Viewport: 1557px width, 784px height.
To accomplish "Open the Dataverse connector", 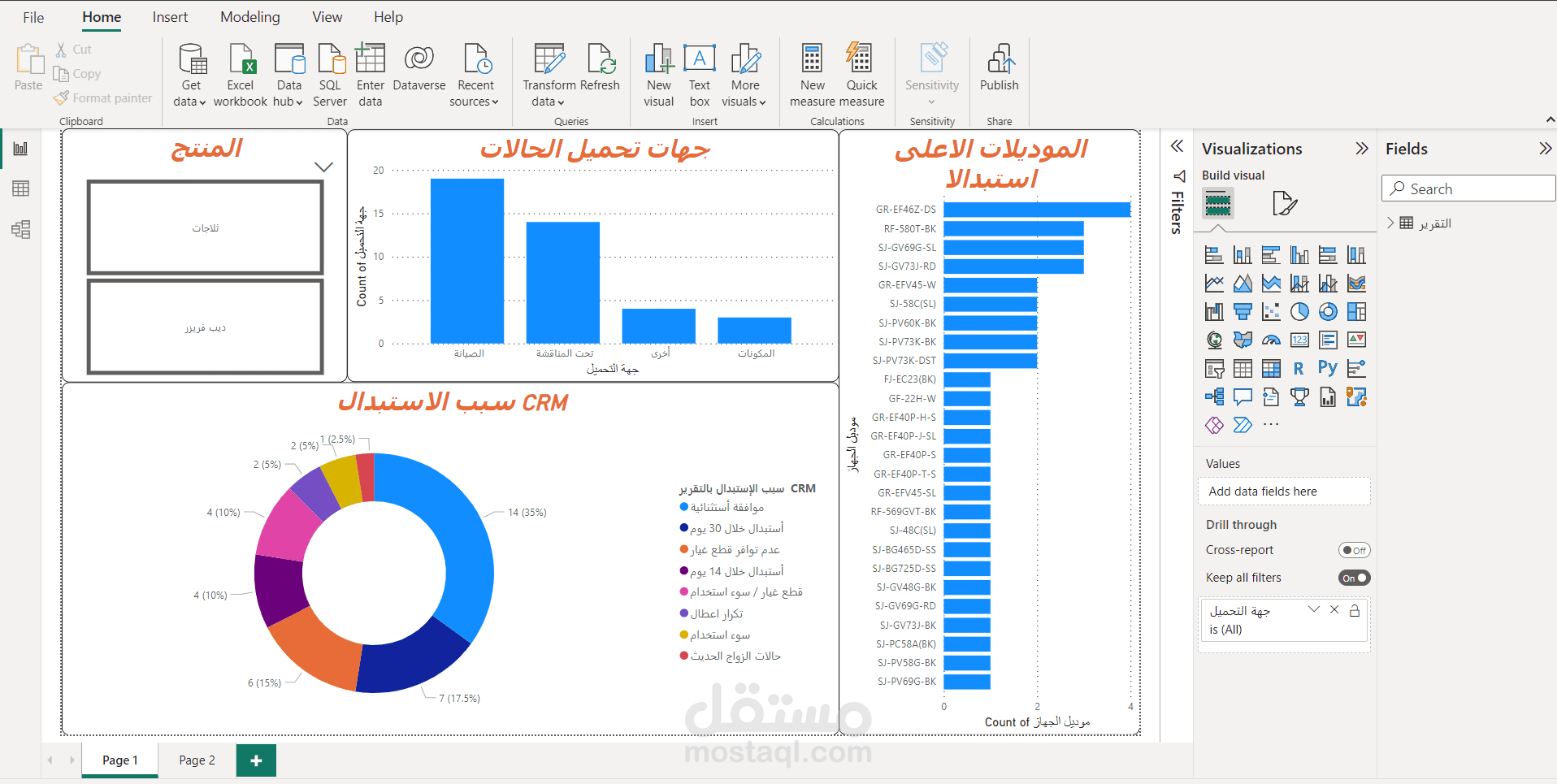I will [x=419, y=67].
